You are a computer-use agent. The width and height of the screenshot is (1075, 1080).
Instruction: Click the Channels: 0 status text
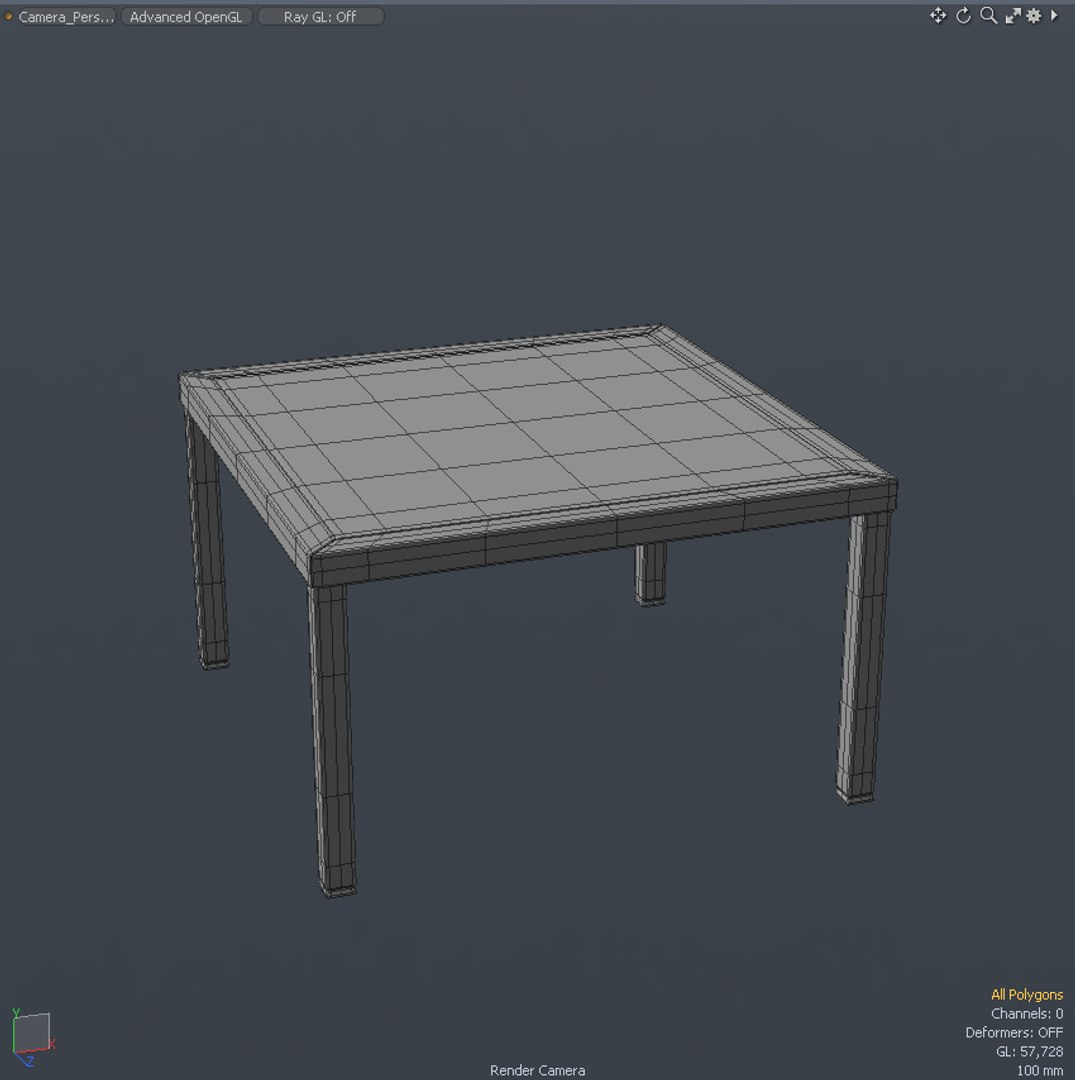pos(1027,1014)
